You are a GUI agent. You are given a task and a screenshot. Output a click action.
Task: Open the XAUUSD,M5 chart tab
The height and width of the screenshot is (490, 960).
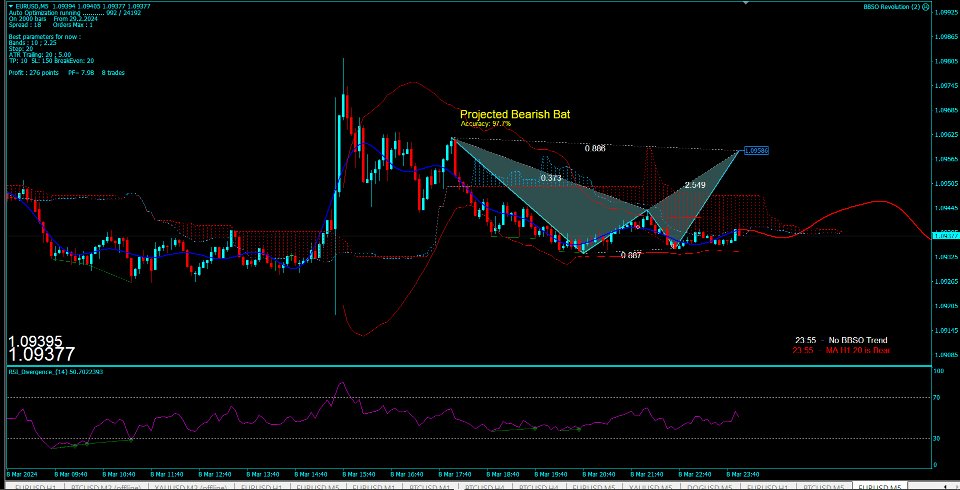click(651, 486)
